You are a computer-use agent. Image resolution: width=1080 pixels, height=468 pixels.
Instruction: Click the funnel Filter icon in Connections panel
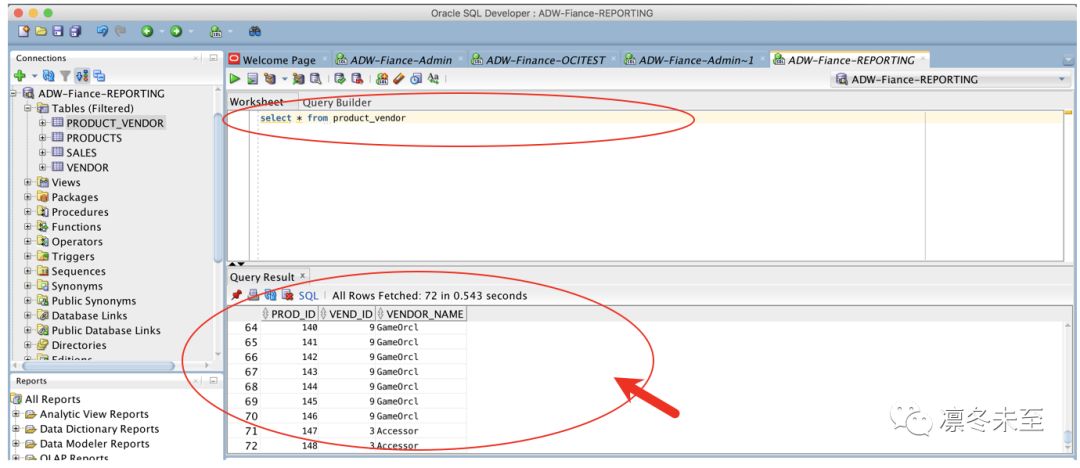tap(65, 76)
